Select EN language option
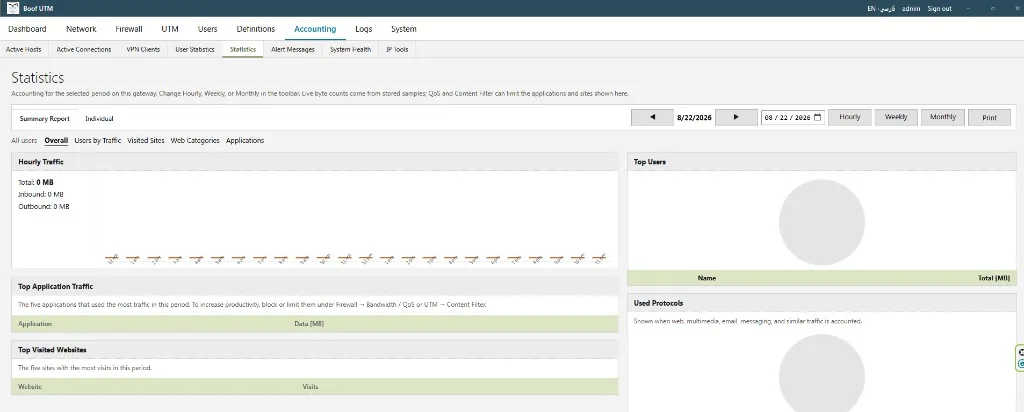Viewport: 1024px width, 412px height. [871, 8]
